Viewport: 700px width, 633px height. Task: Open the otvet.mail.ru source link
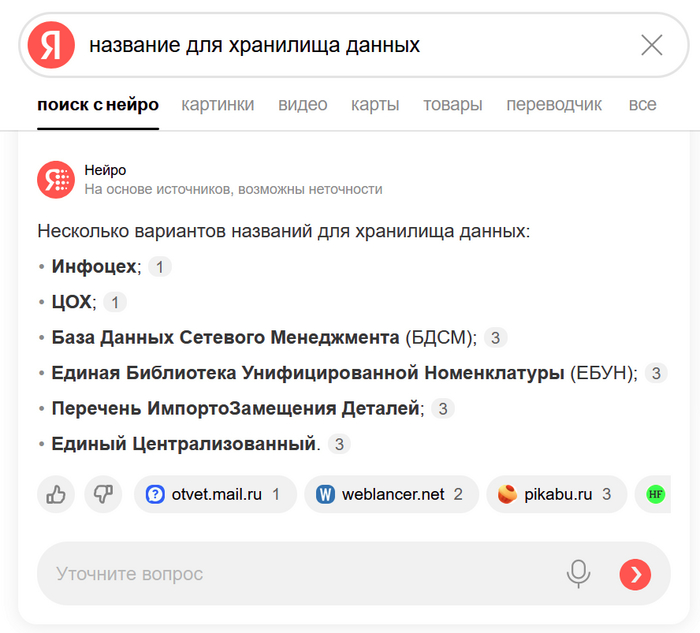coord(215,494)
